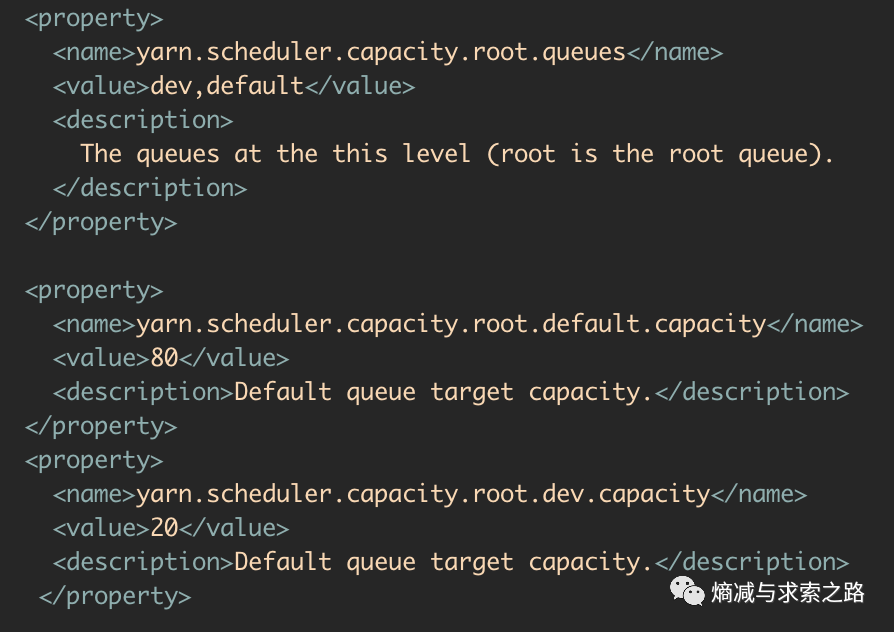The image size is (894, 632).
Task: Click the root.default.capacity property name
Action: click(451, 325)
